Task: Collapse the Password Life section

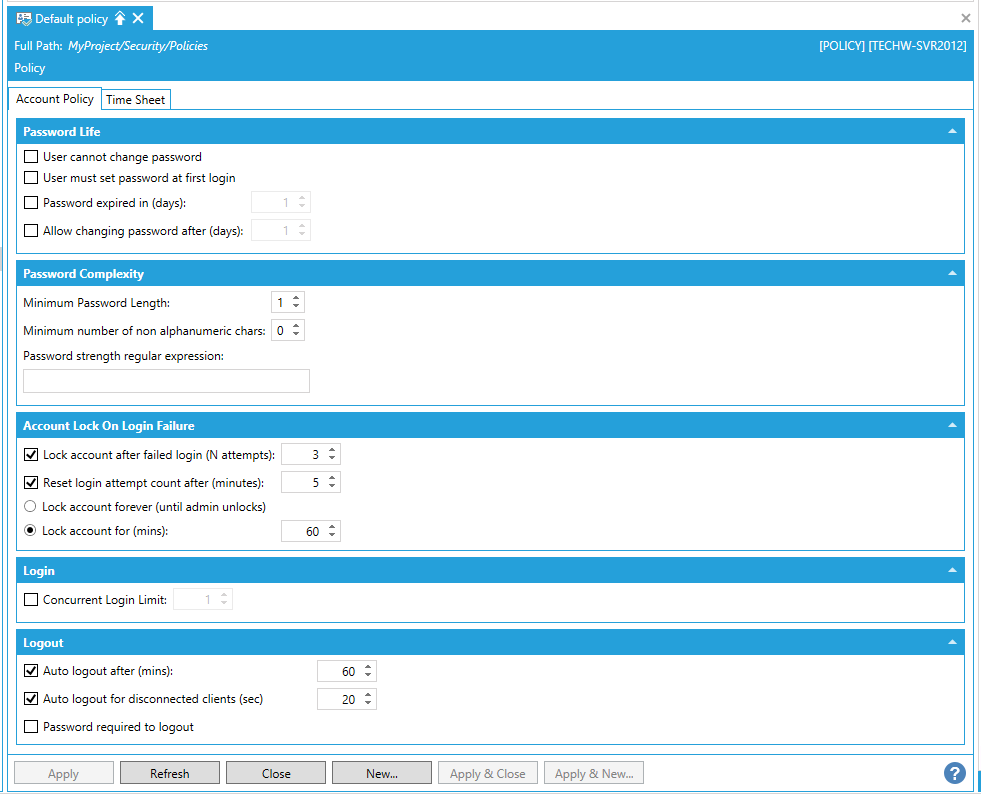Action: (x=950, y=132)
